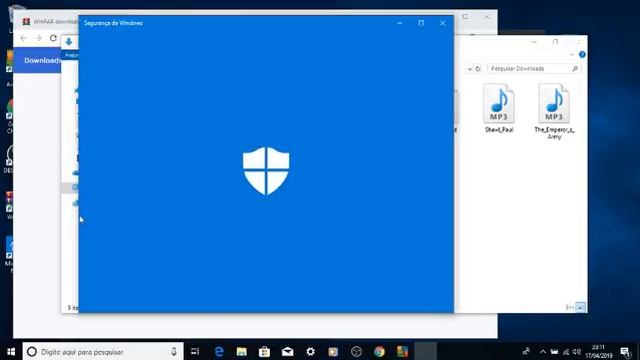Open the clock and date flyout
The image size is (640, 360).
[599, 351]
